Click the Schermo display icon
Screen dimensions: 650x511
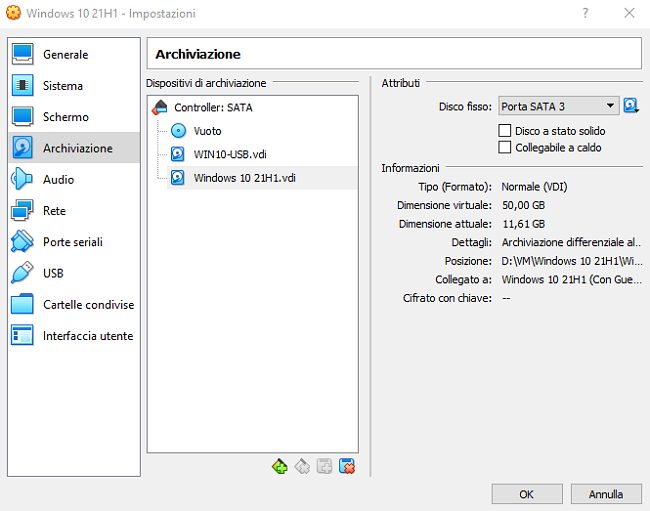tap(22, 117)
